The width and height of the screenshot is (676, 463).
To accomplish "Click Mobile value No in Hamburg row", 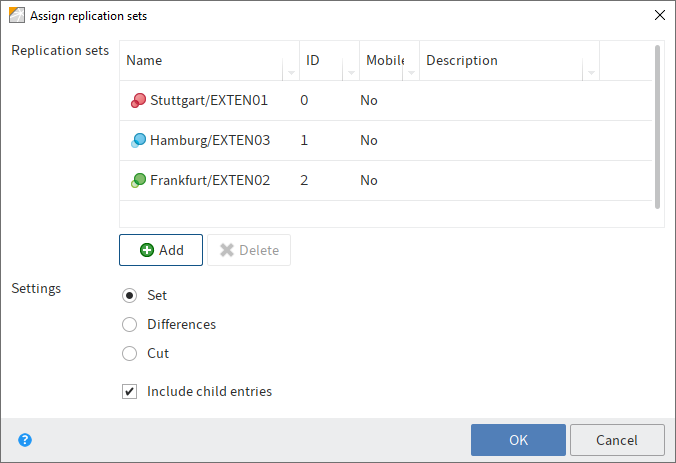I will pyautogui.click(x=369, y=141).
